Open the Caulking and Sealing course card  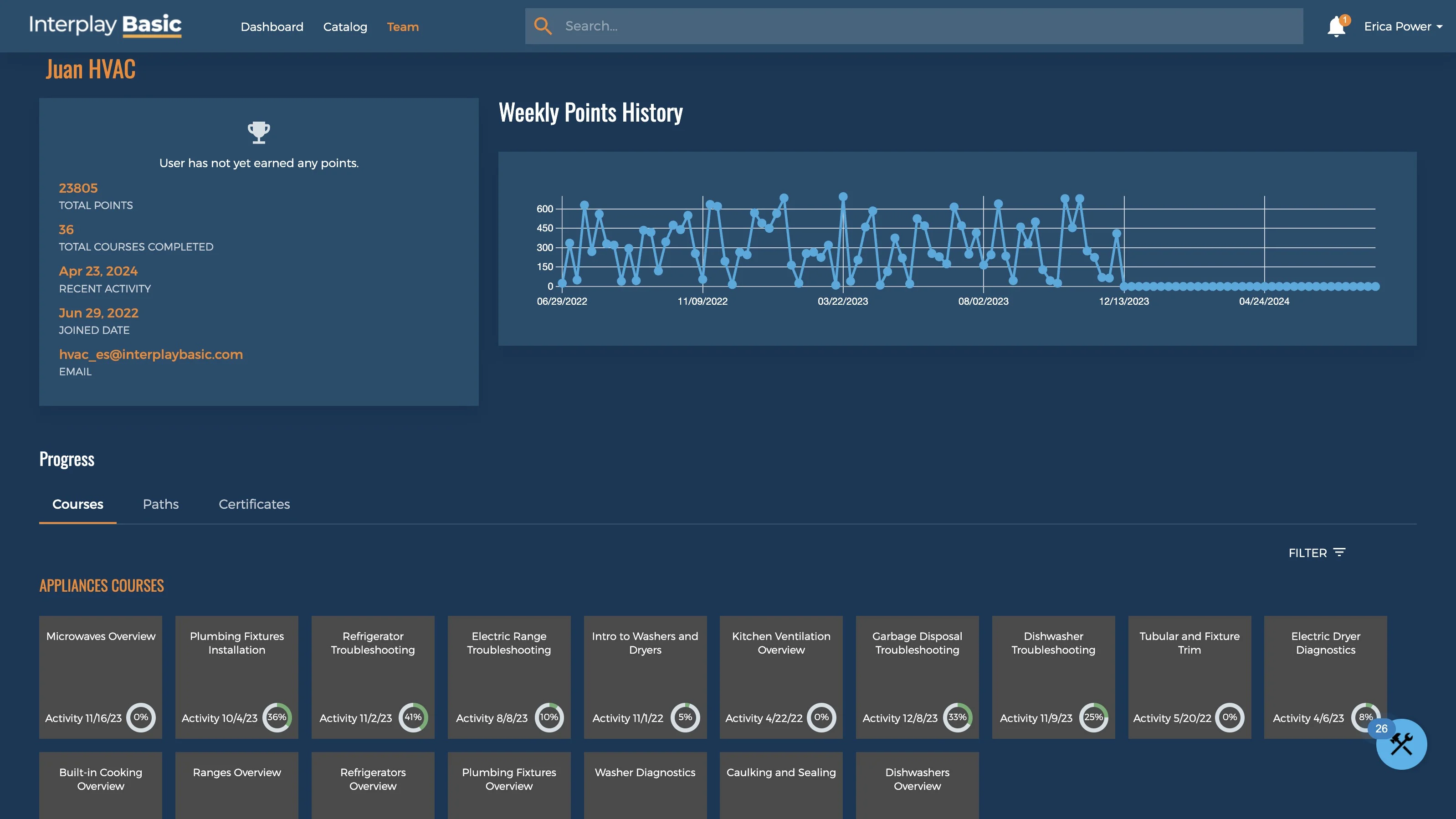781,786
